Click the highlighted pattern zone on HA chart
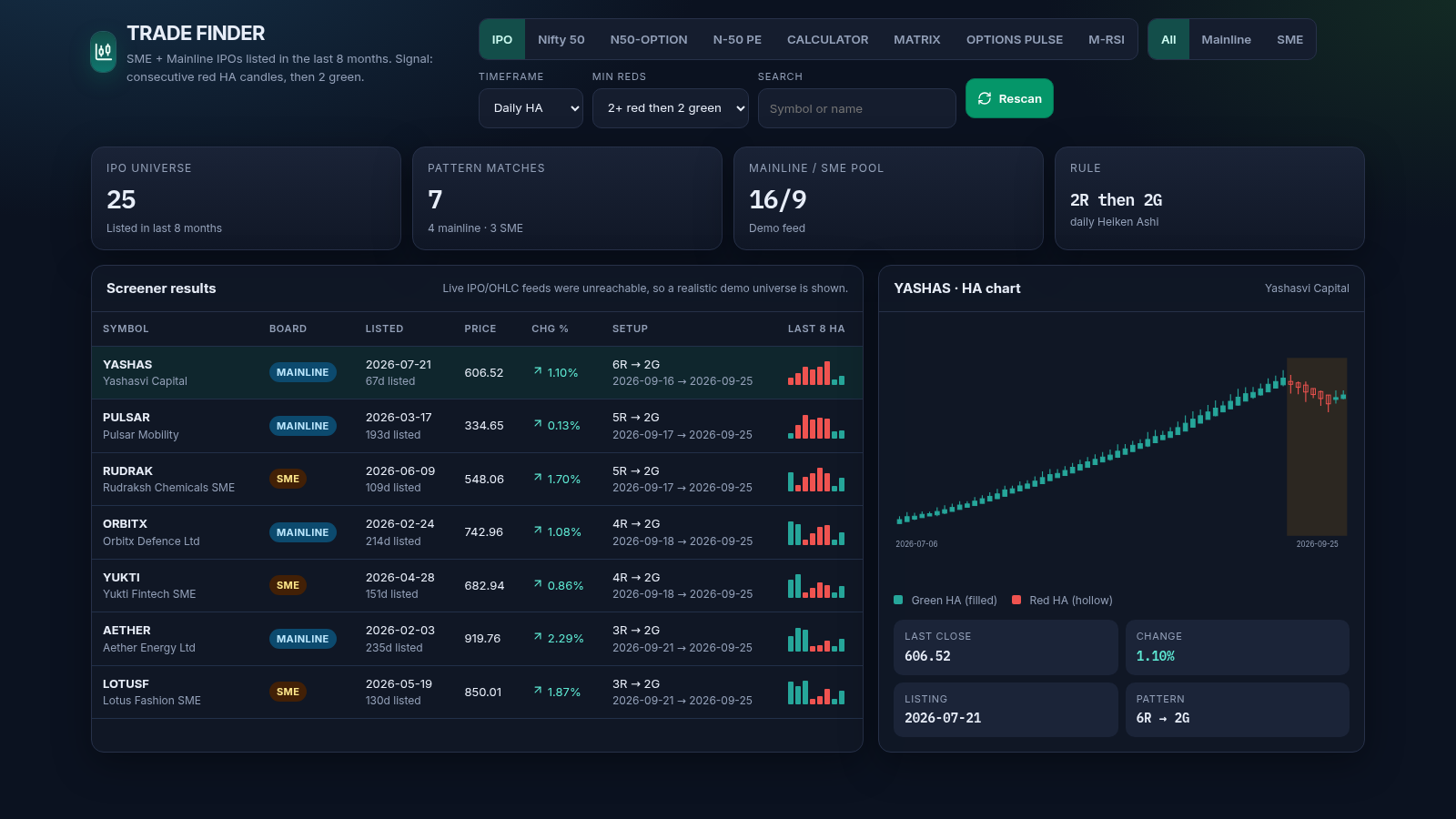Viewport: 1456px width, 819px height. click(x=1317, y=446)
